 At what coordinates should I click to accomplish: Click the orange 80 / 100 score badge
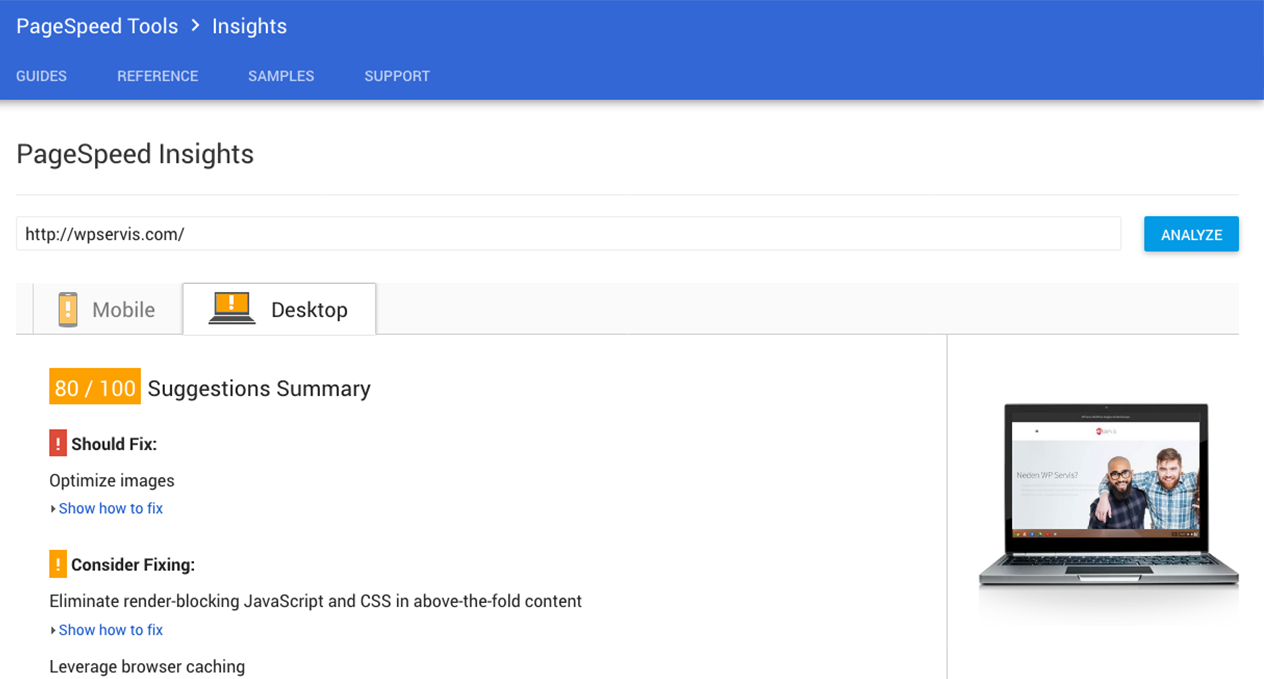[95, 387]
